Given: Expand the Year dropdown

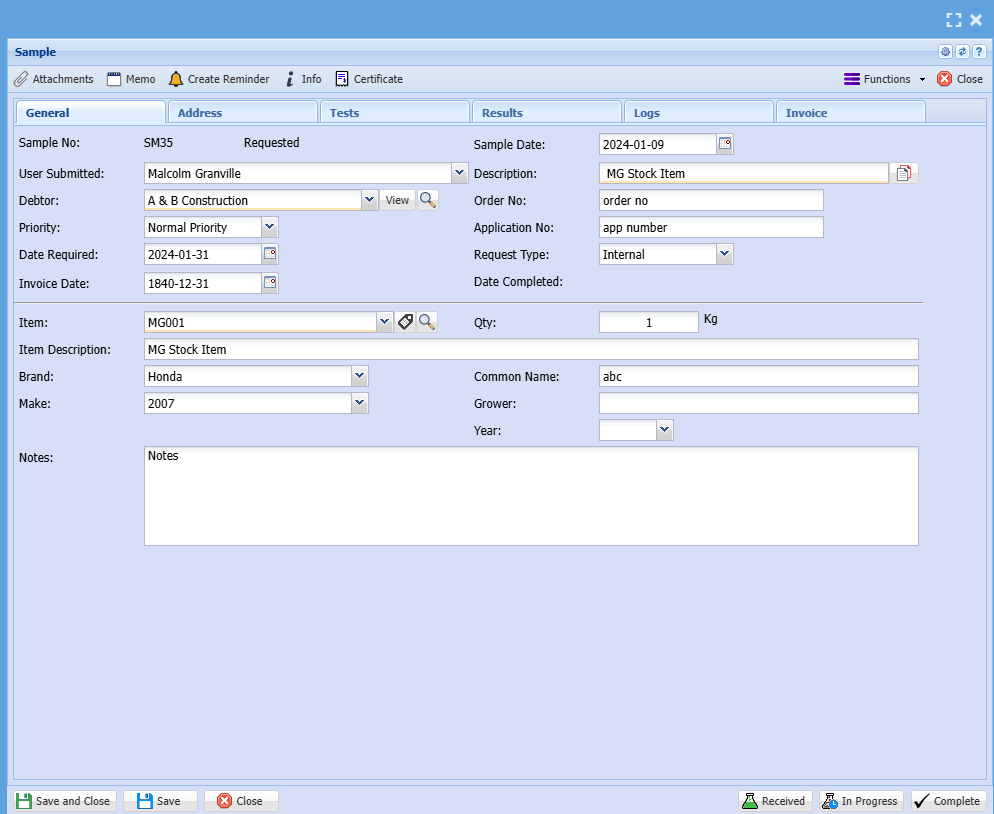Looking at the screenshot, I should click(664, 430).
